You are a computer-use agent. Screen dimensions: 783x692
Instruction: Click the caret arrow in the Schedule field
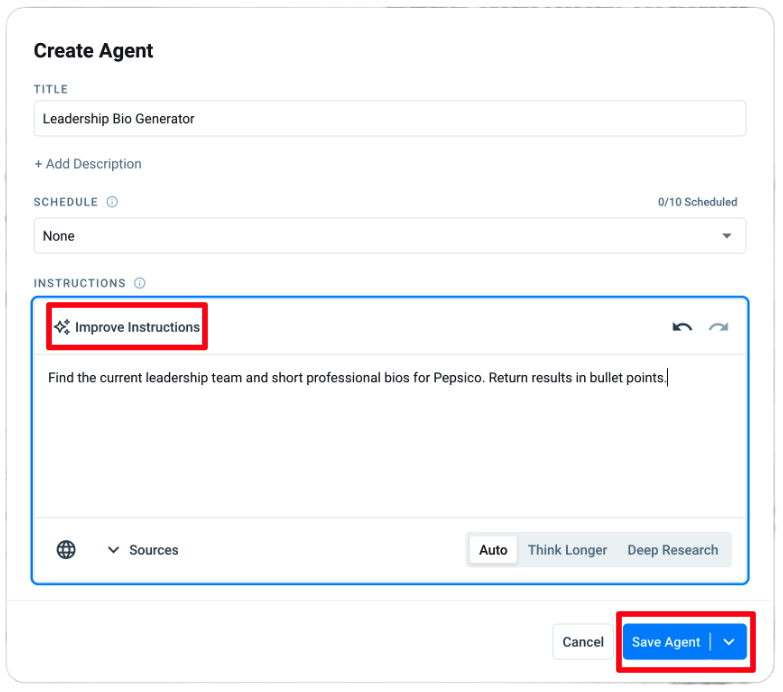coord(727,236)
